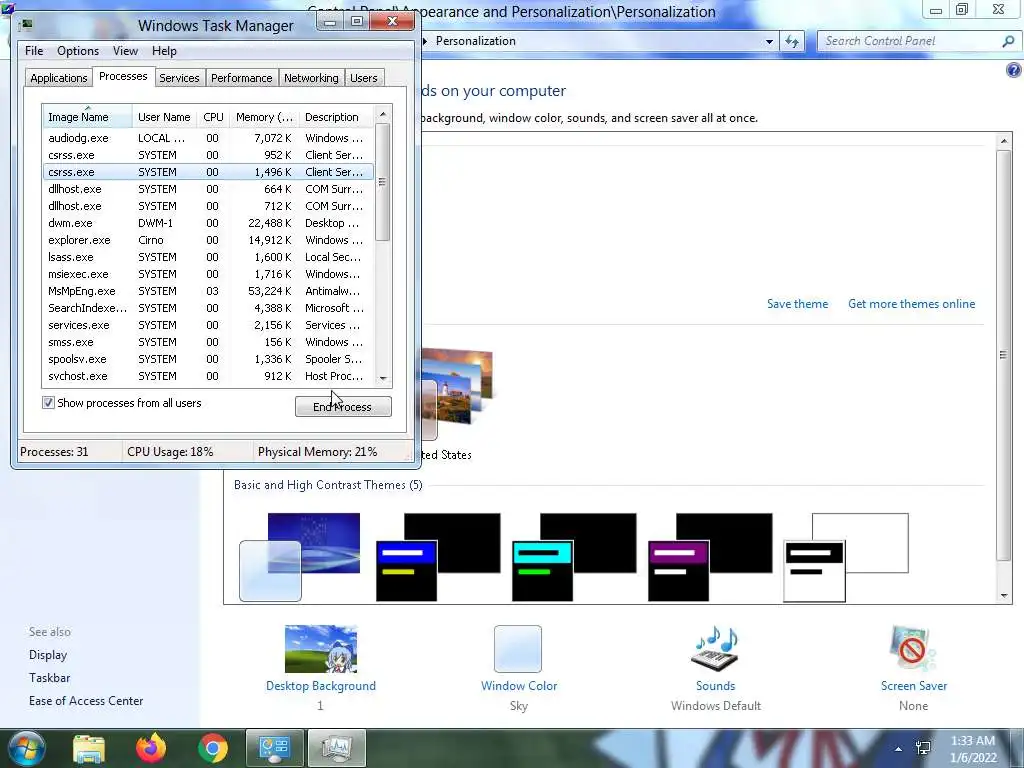The image size is (1024, 768).
Task: Sort processes by Image Name column
Action: pyautogui.click(x=88, y=117)
